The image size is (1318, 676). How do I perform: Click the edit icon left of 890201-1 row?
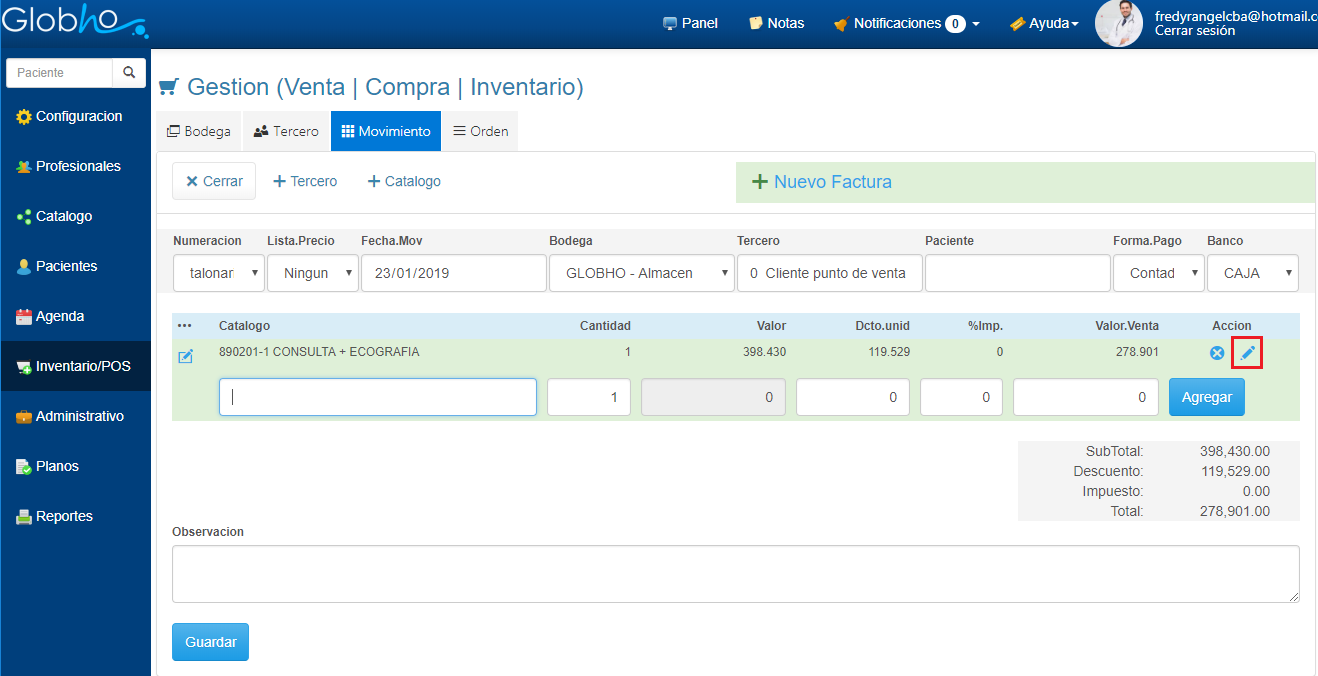click(185, 357)
